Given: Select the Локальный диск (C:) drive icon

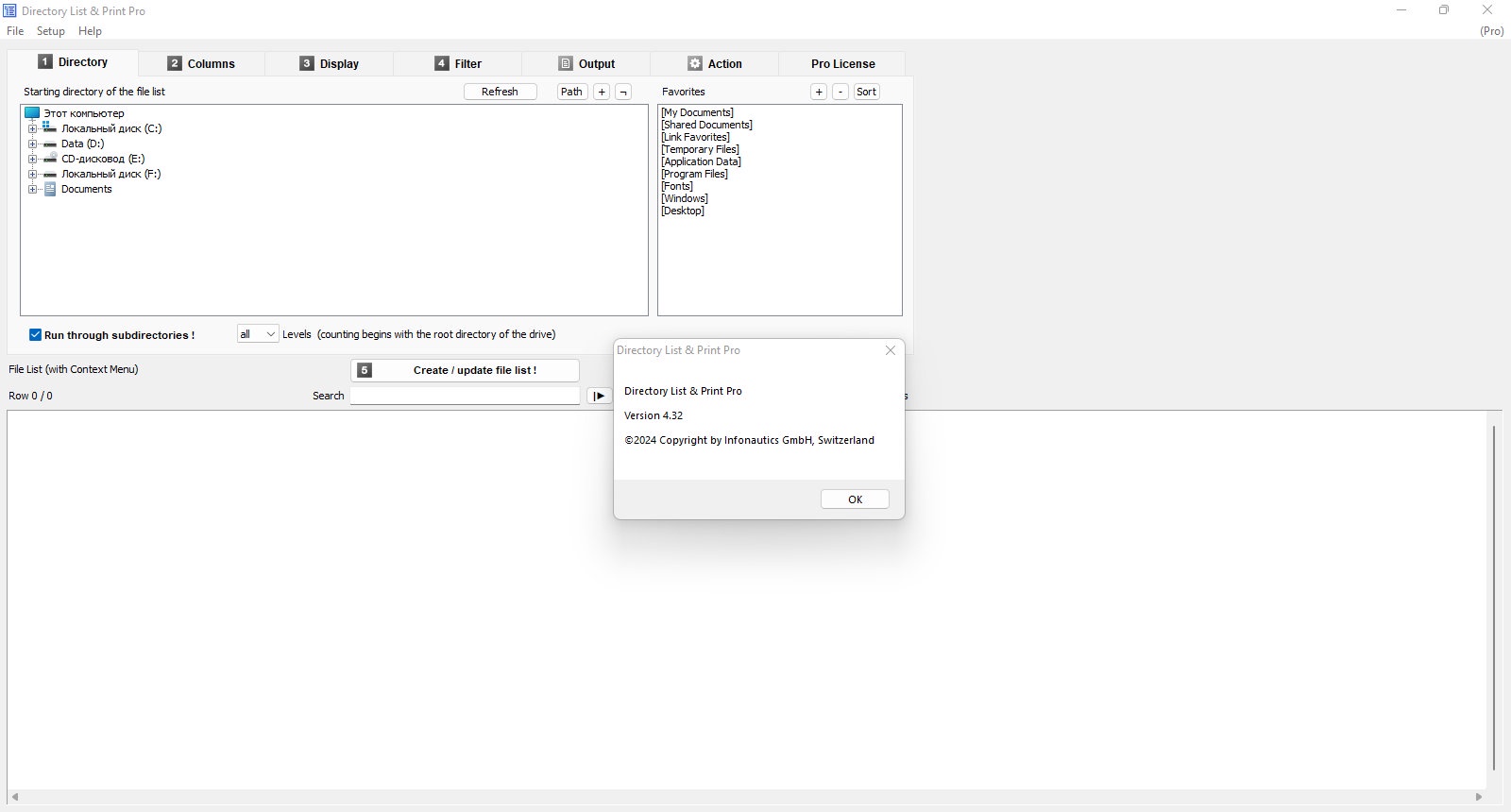Looking at the screenshot, I should (x=49, y=128).
